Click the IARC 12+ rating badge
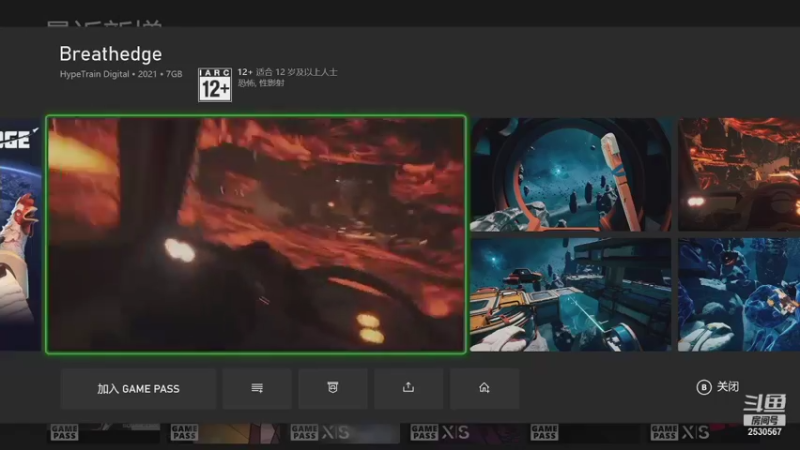800x450 pixels. 215,85
